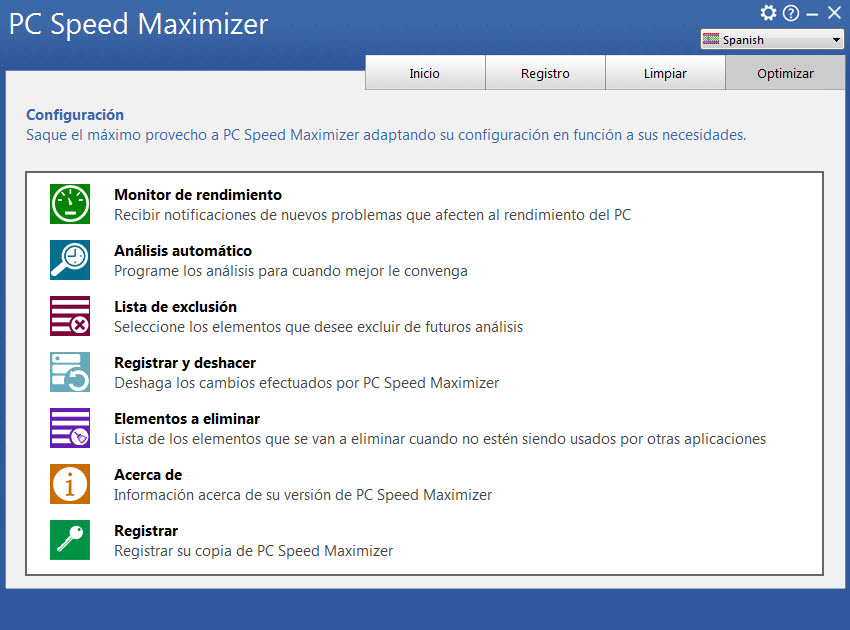850x630 pixels.
Task: Click the Registrar y deshacer heading
Action: (185, 363)
